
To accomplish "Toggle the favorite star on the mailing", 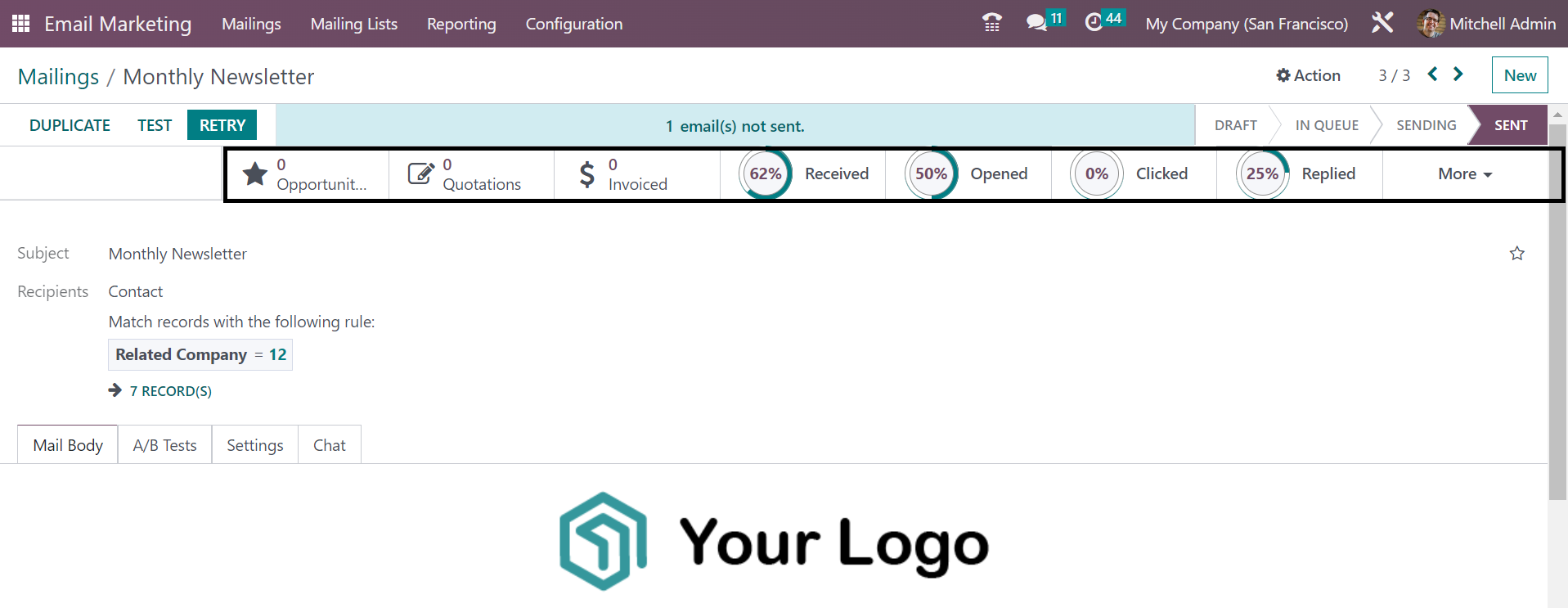I will point(1517,254).
